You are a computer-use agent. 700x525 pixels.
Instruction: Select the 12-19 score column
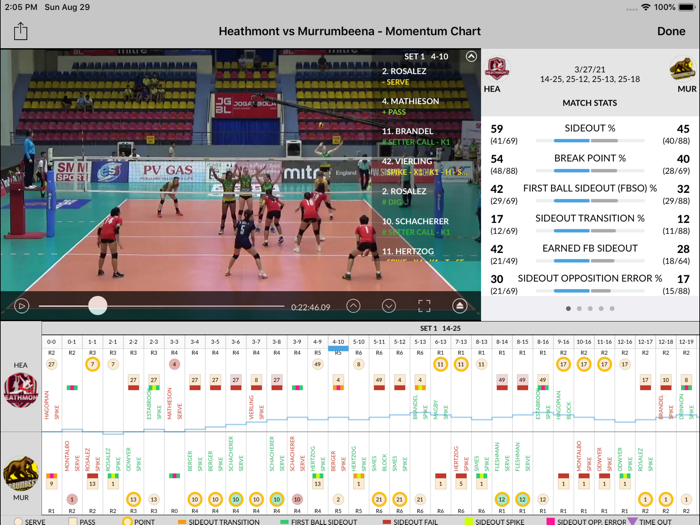point(686,342)
